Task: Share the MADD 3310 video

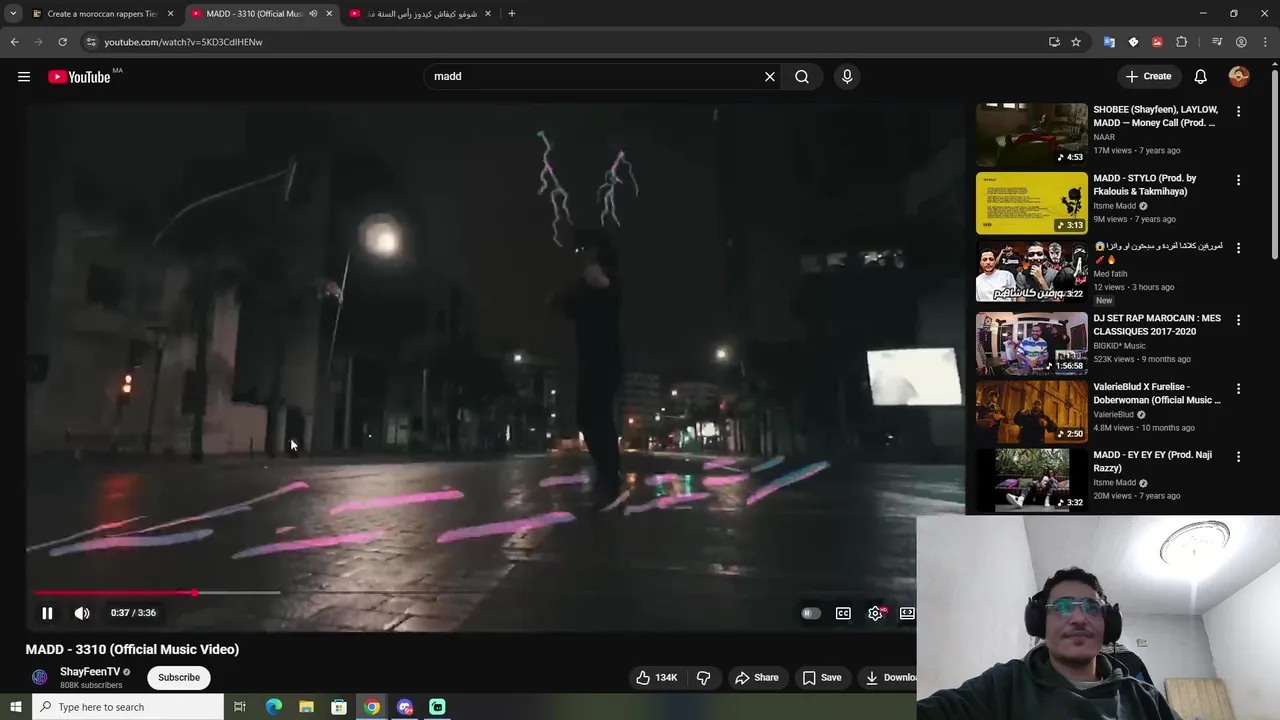Action: click(756, 678)
